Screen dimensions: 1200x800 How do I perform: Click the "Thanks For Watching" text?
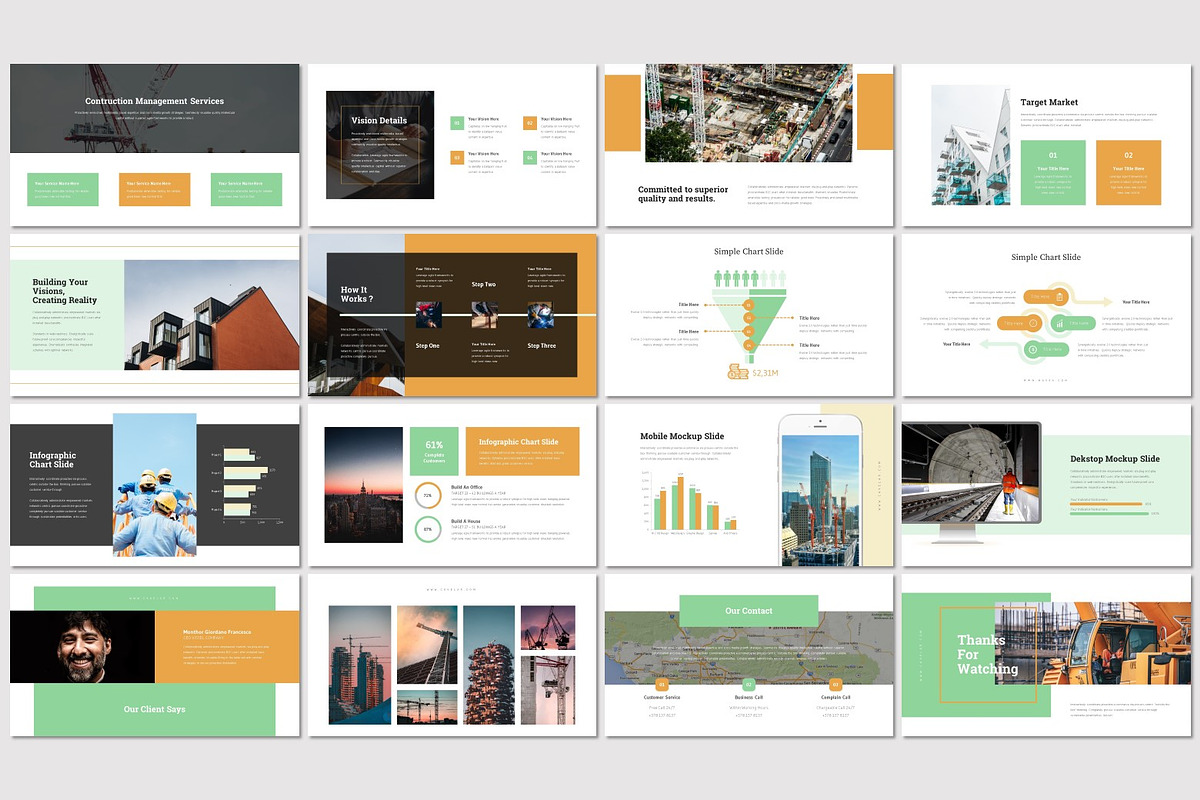tap(988, 655)
